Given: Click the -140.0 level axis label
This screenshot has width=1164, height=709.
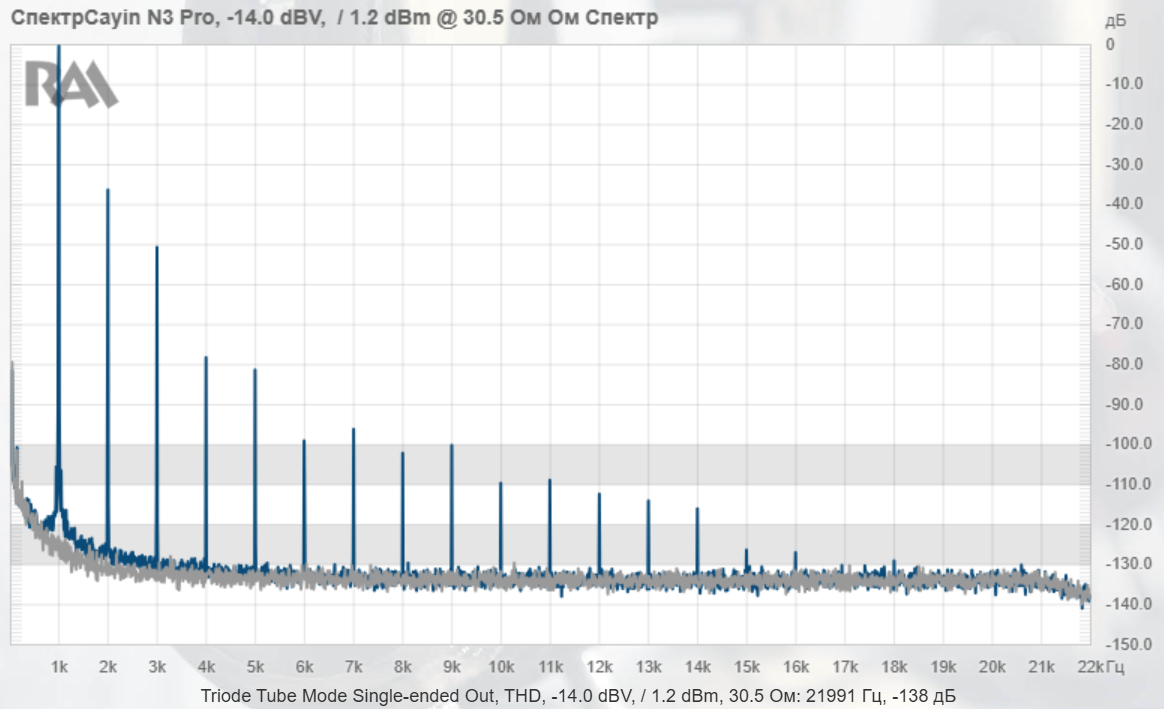Looking at the screenshot, I should pyautogui.click(x=1128, y=604).
